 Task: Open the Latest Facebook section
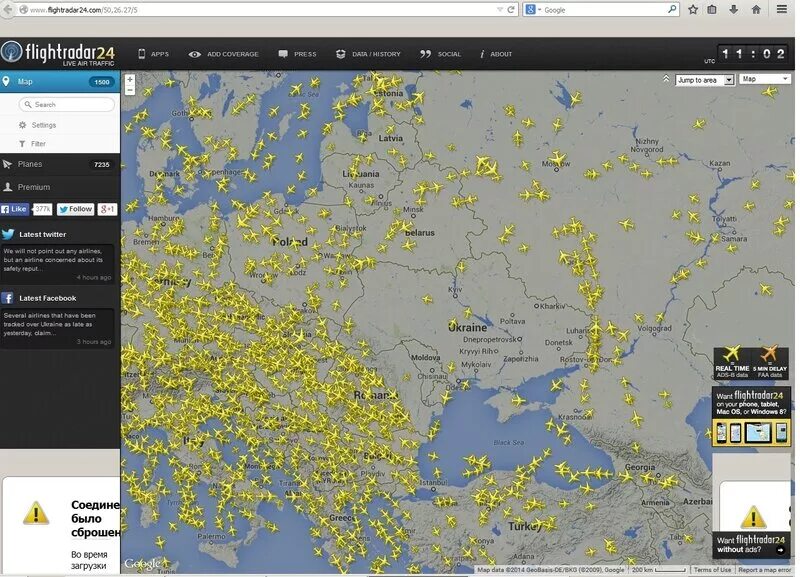[45, 297]
